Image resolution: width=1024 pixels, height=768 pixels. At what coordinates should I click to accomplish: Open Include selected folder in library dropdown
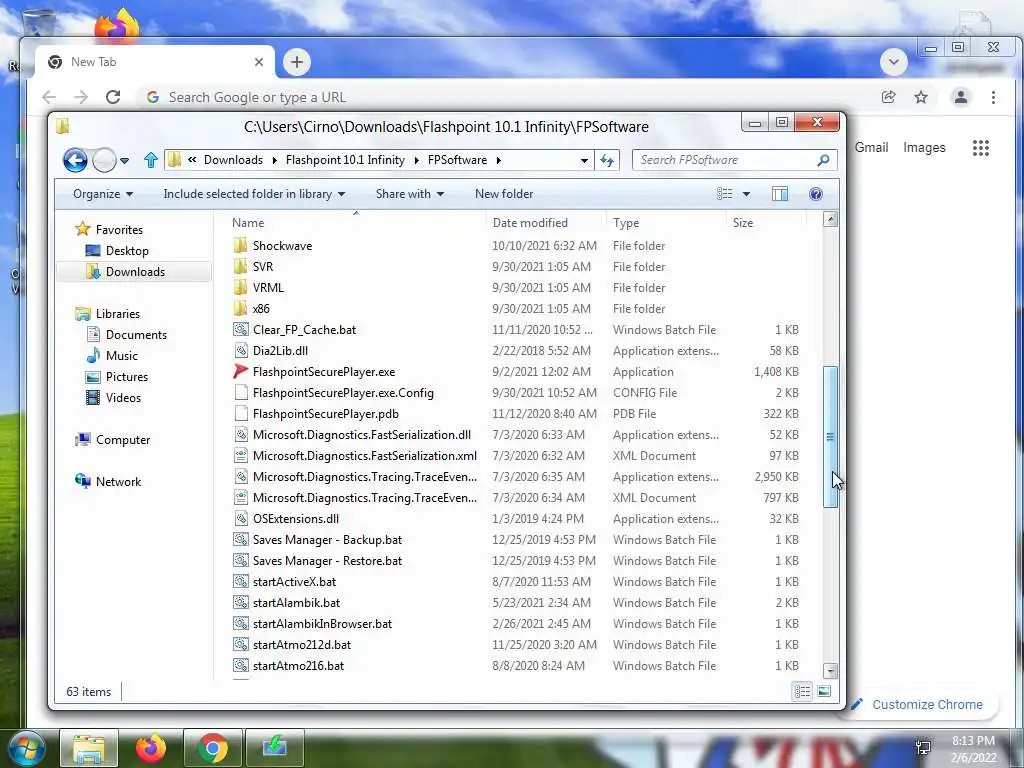tap(254, 194)
